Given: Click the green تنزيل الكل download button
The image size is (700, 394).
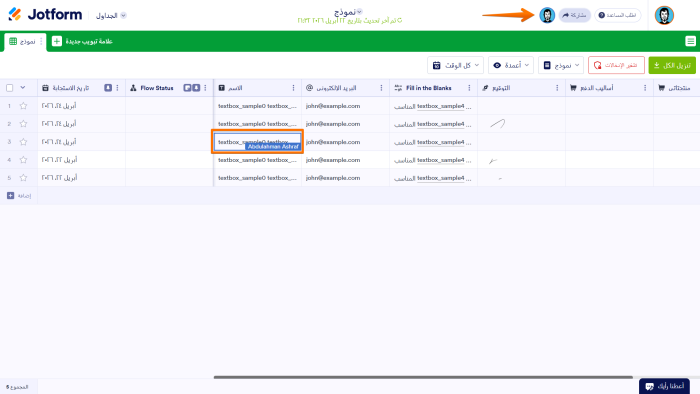Looking at the screenshot, I should 672,65.
